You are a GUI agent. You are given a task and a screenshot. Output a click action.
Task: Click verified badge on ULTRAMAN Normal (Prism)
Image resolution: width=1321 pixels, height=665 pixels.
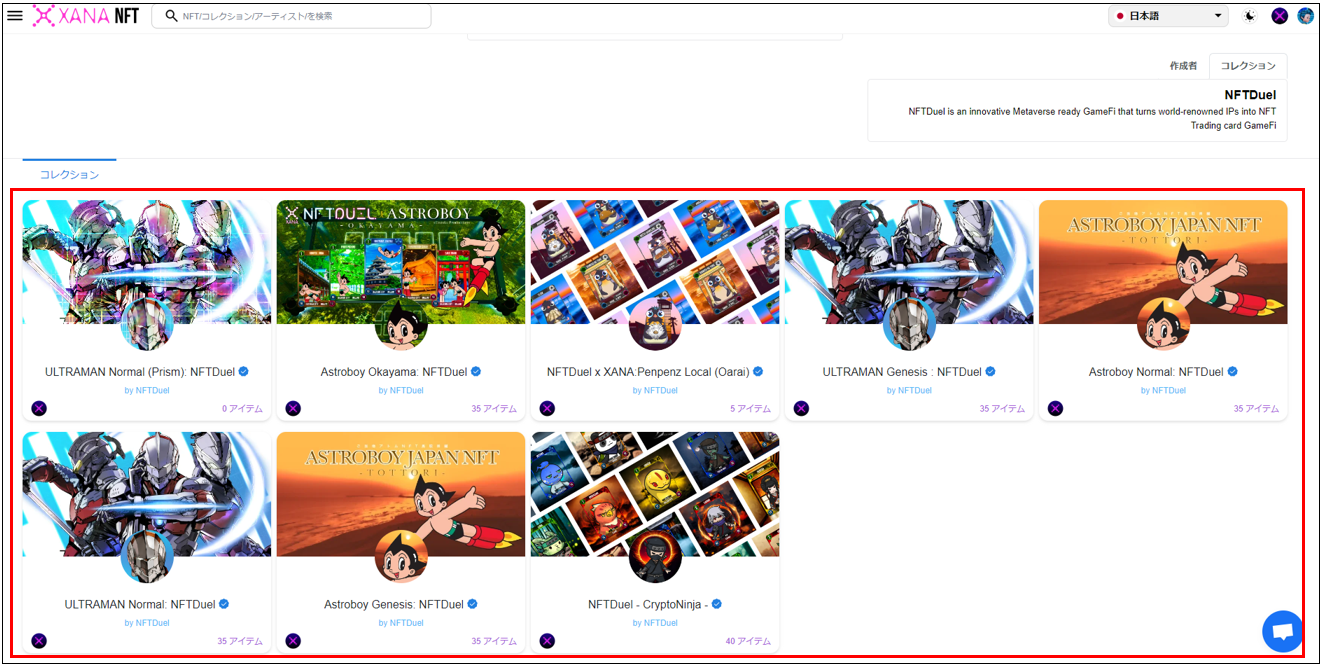click(244, 372)
